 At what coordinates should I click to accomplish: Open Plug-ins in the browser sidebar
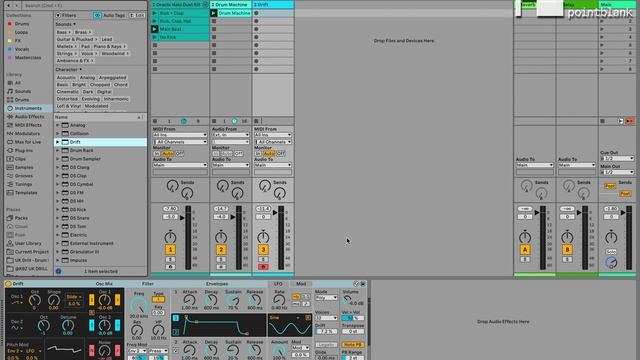[24, 150]
